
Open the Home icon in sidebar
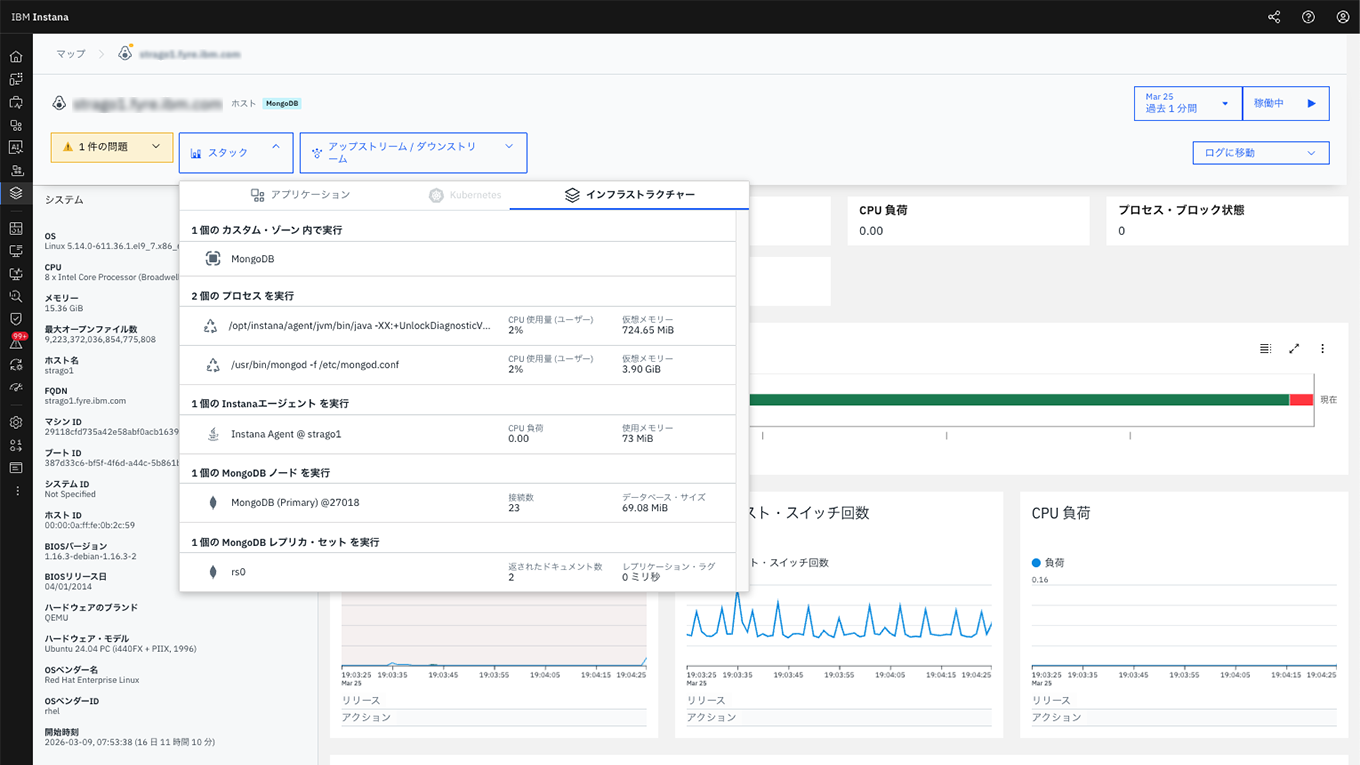point(16,57)
